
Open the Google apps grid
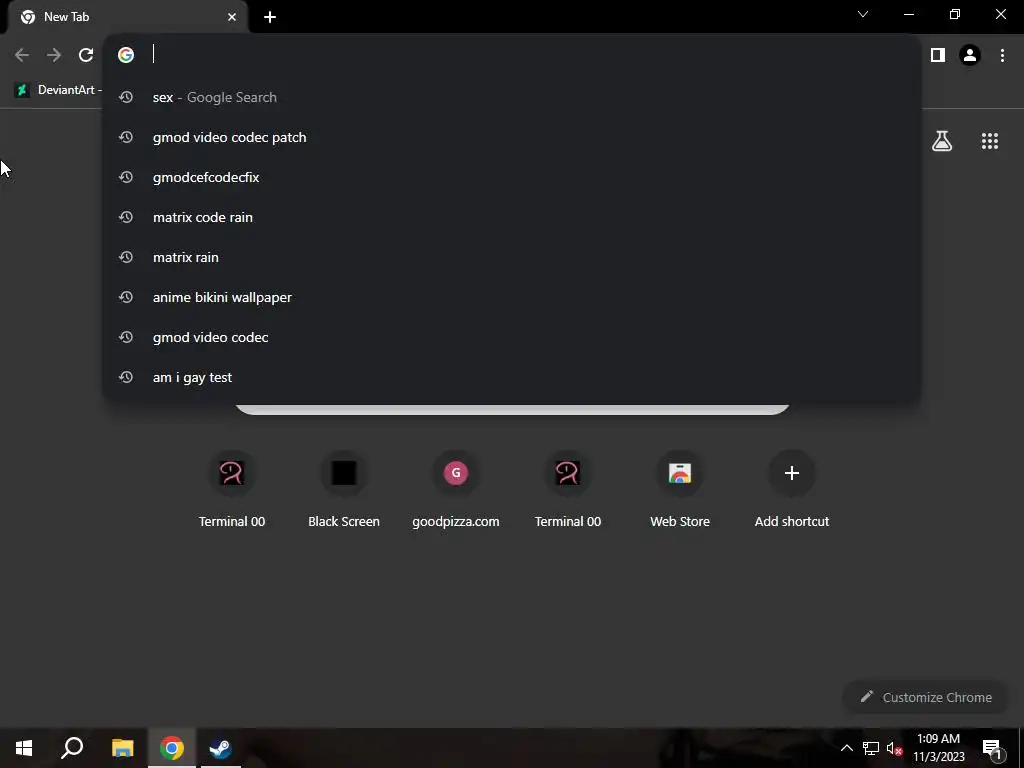click(x=989, y=141)
